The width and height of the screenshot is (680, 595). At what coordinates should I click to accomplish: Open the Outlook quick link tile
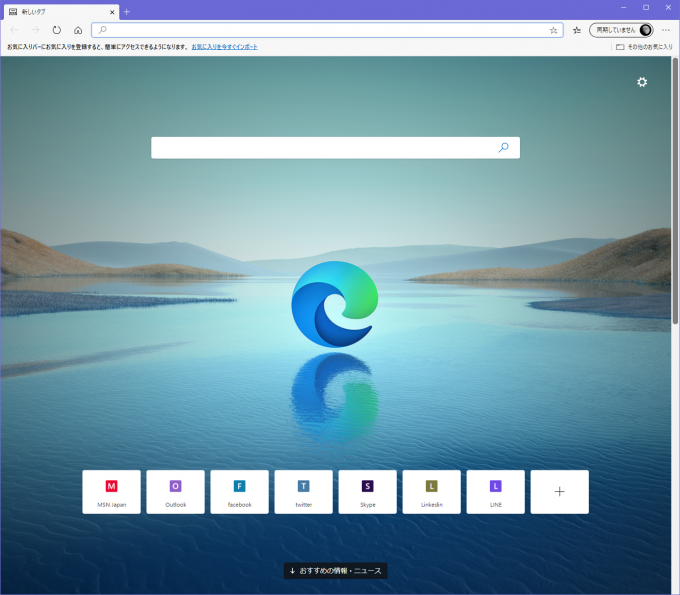click(x=176, y=492)
